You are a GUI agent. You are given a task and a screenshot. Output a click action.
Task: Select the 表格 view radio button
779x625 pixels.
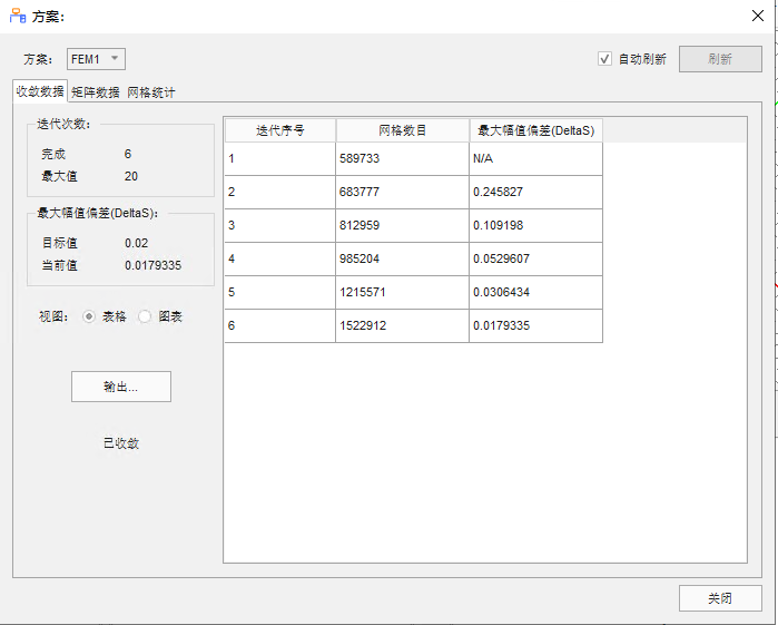[89, 316]
